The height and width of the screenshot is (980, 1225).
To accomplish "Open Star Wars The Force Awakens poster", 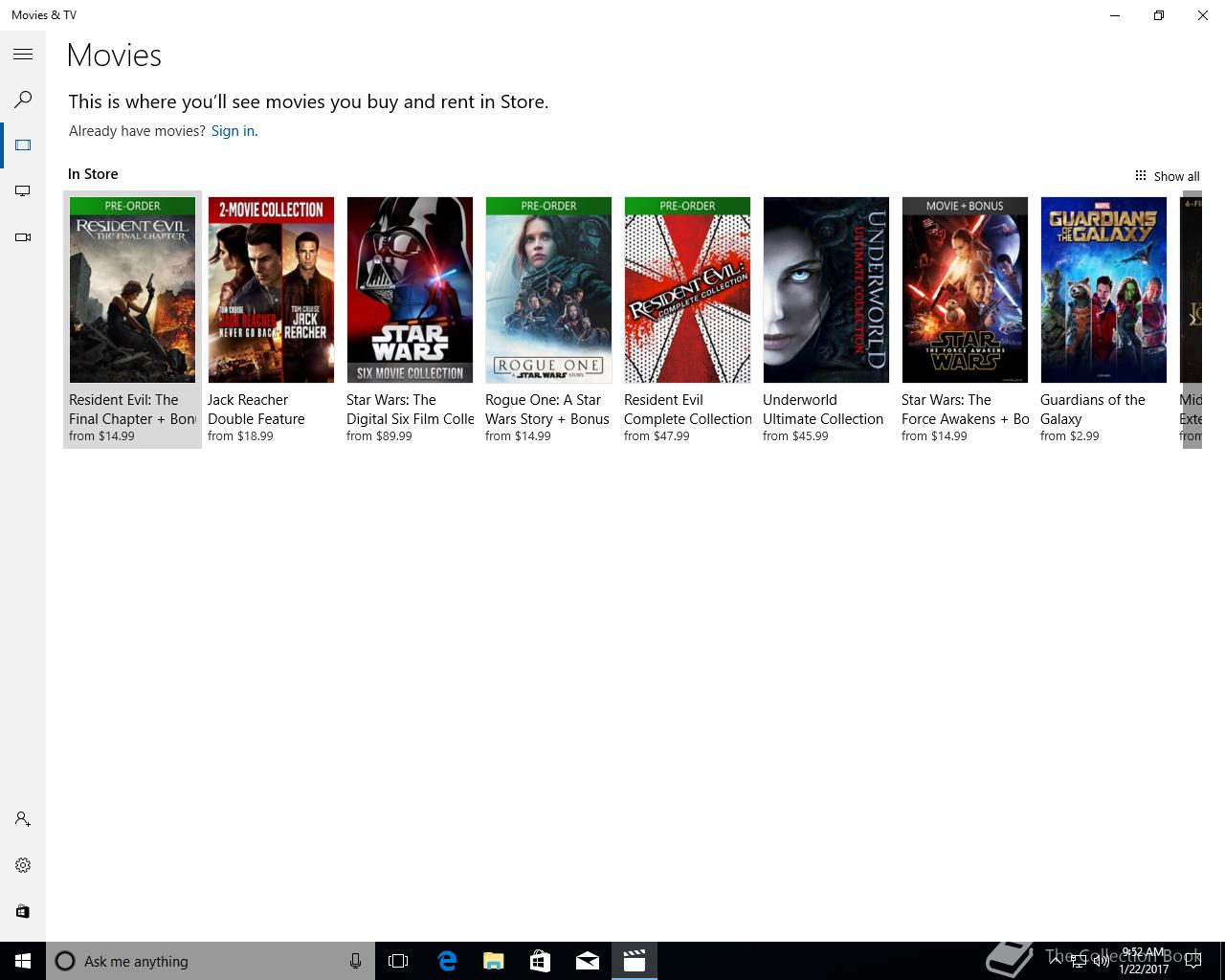I will [x=965, y=290].
